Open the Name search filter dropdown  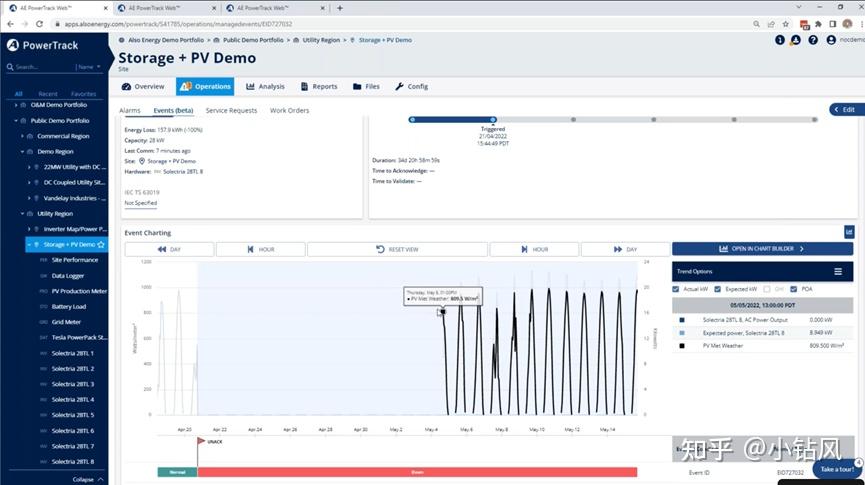(89, 67)
